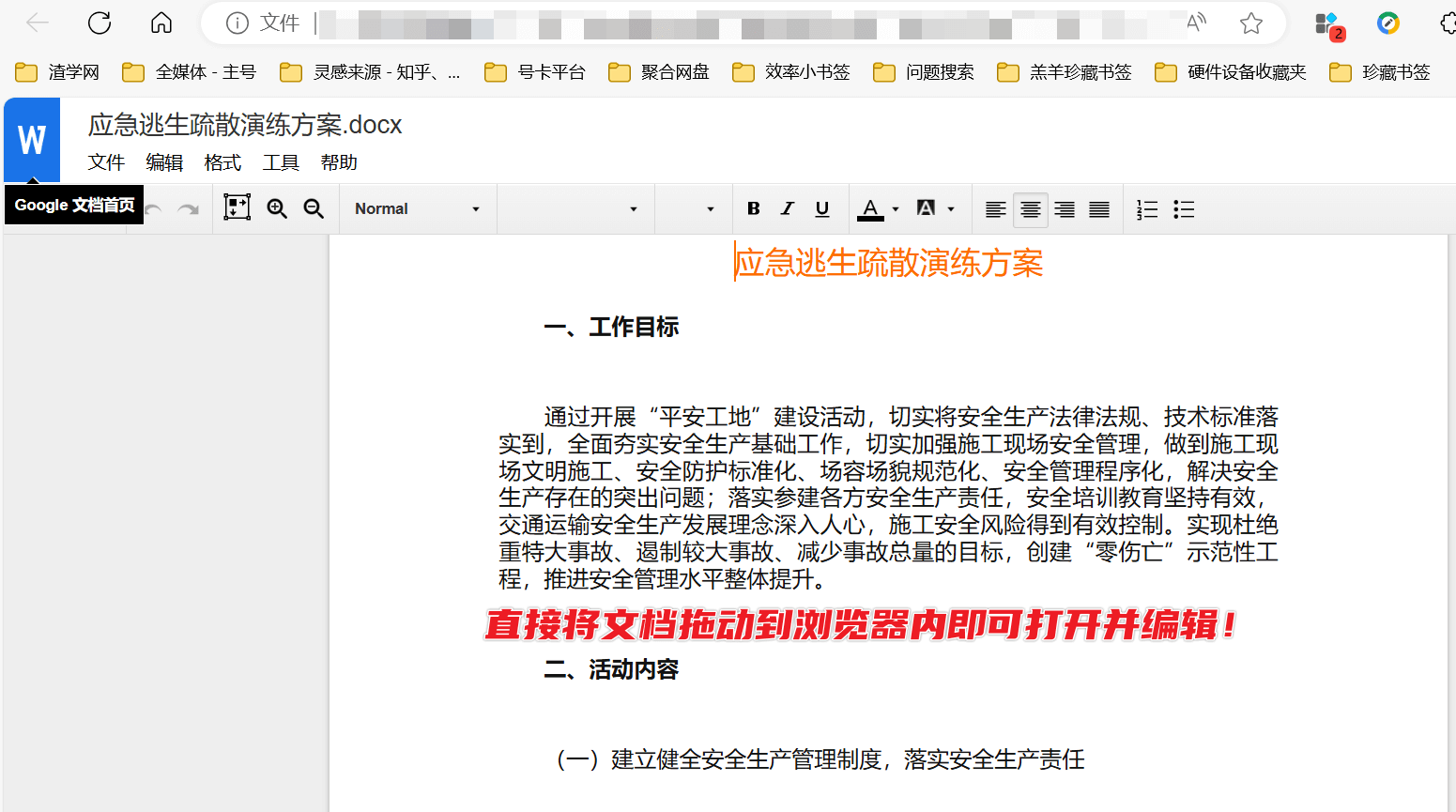The image size is (1456, 812).
Task: Create a numbered list
Action: (1147, 208)
